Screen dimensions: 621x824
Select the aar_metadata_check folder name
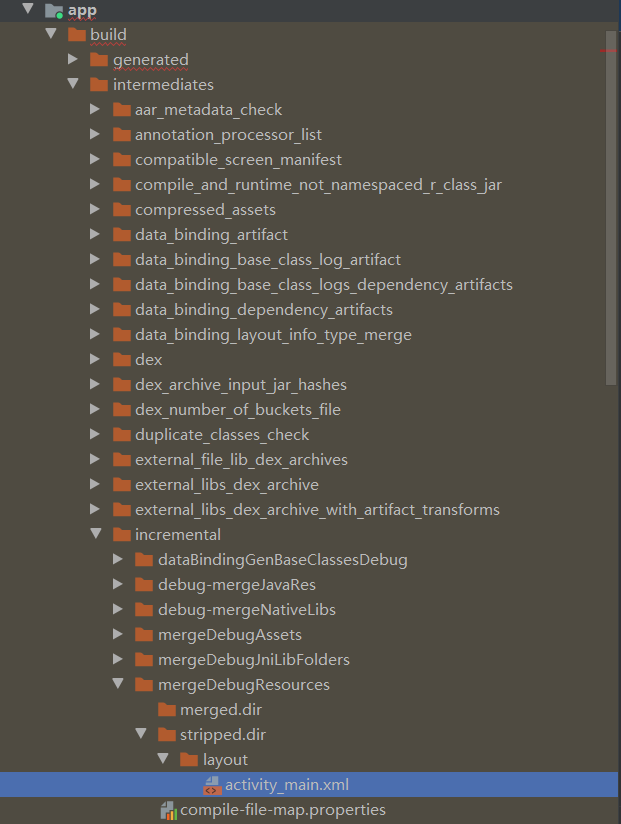coord(209,110)
